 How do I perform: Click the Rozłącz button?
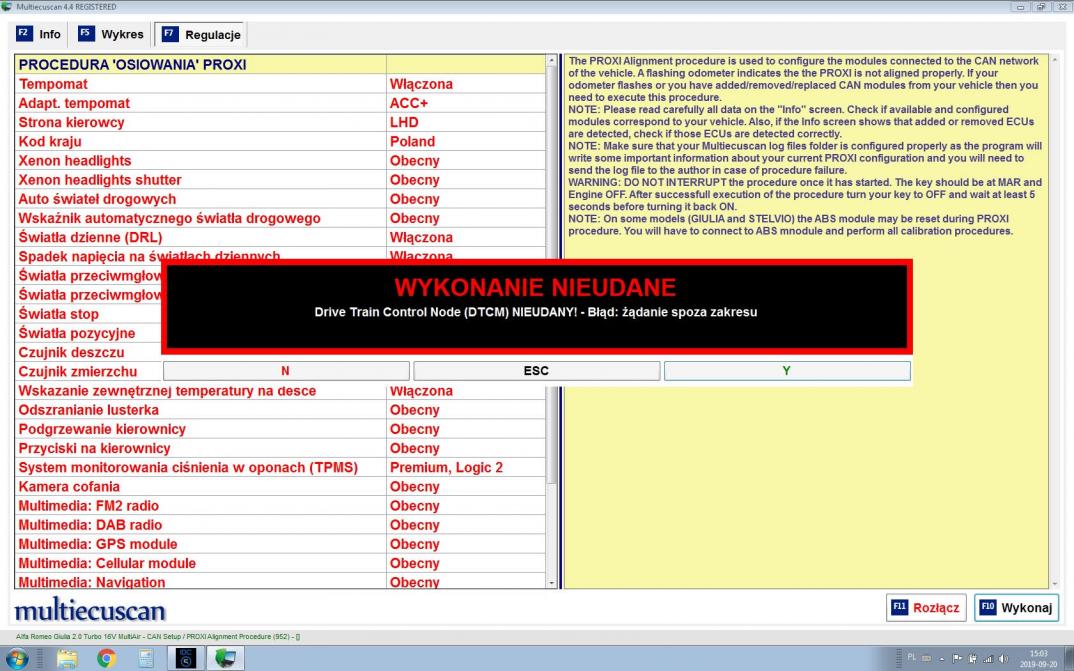[926, 607]
